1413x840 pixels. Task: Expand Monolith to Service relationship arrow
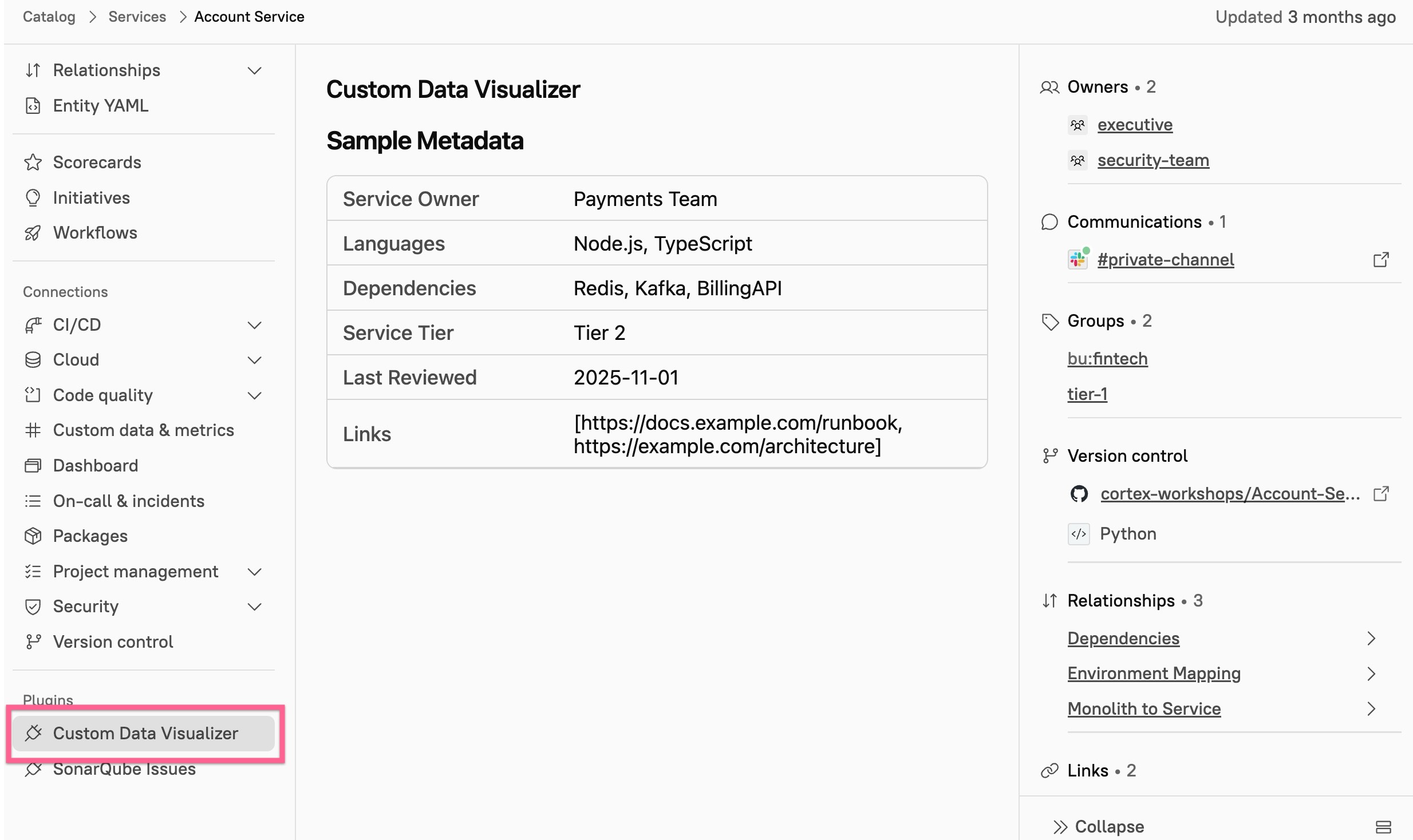tap(1371, 709)
